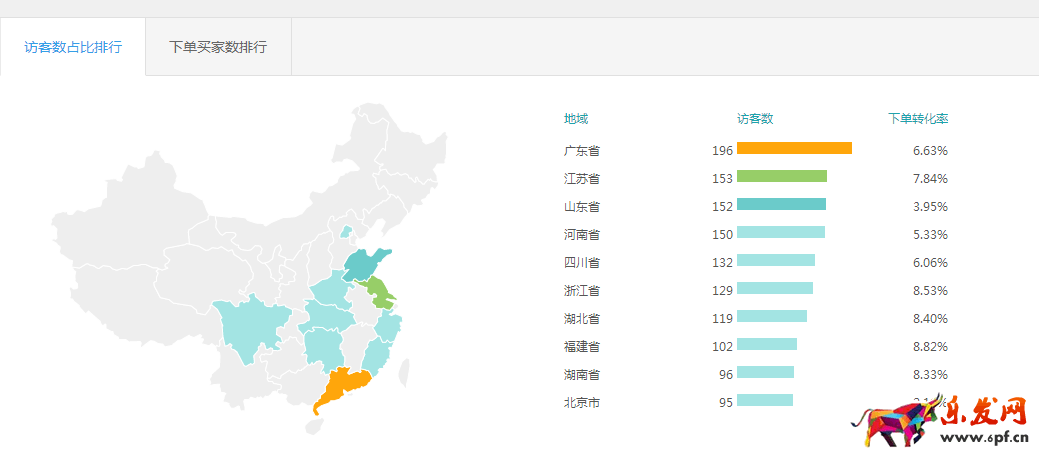Select 北京市 in the region list
The image size is (1039, 458).
[582, 402]
